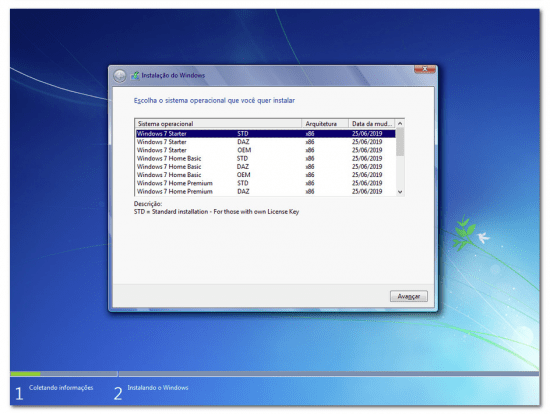Select the Windows 7 Home Basic DAZ row

click(266, 167)
